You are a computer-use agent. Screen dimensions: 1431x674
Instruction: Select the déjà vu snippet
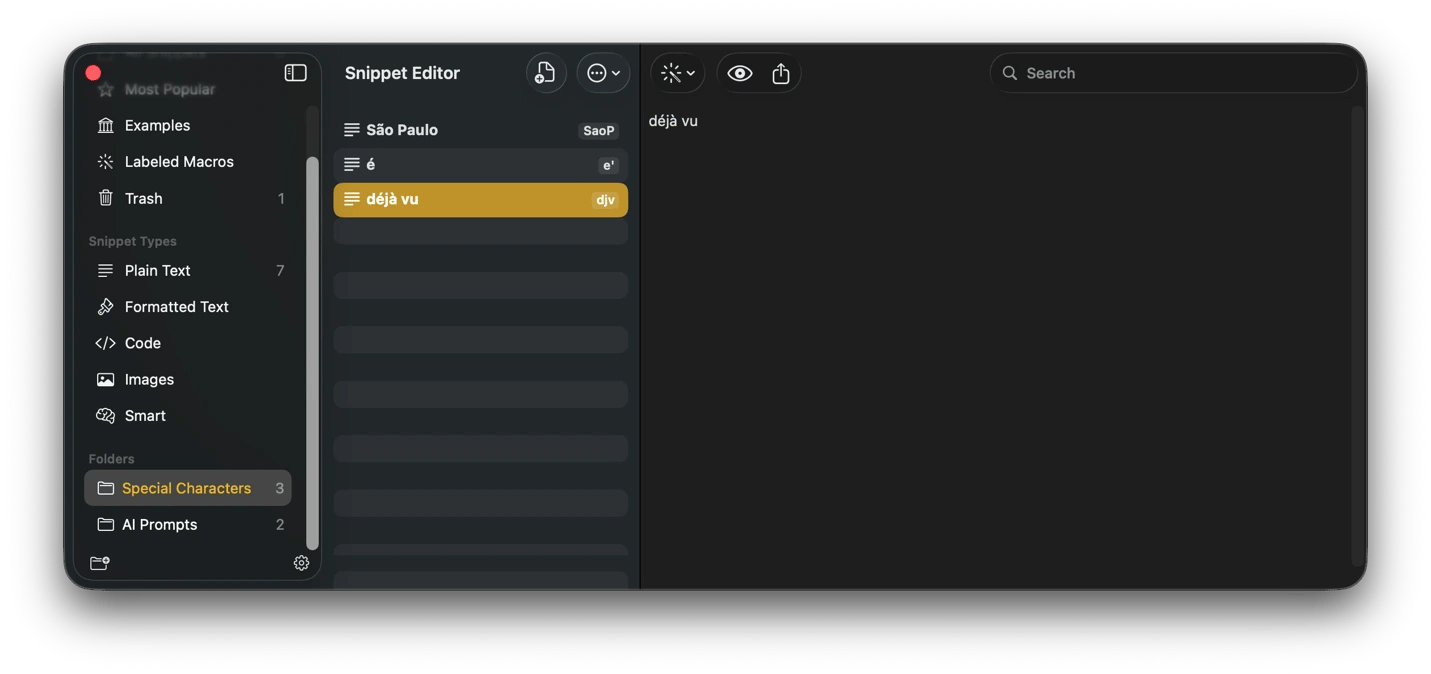click(x=481, y=200)
